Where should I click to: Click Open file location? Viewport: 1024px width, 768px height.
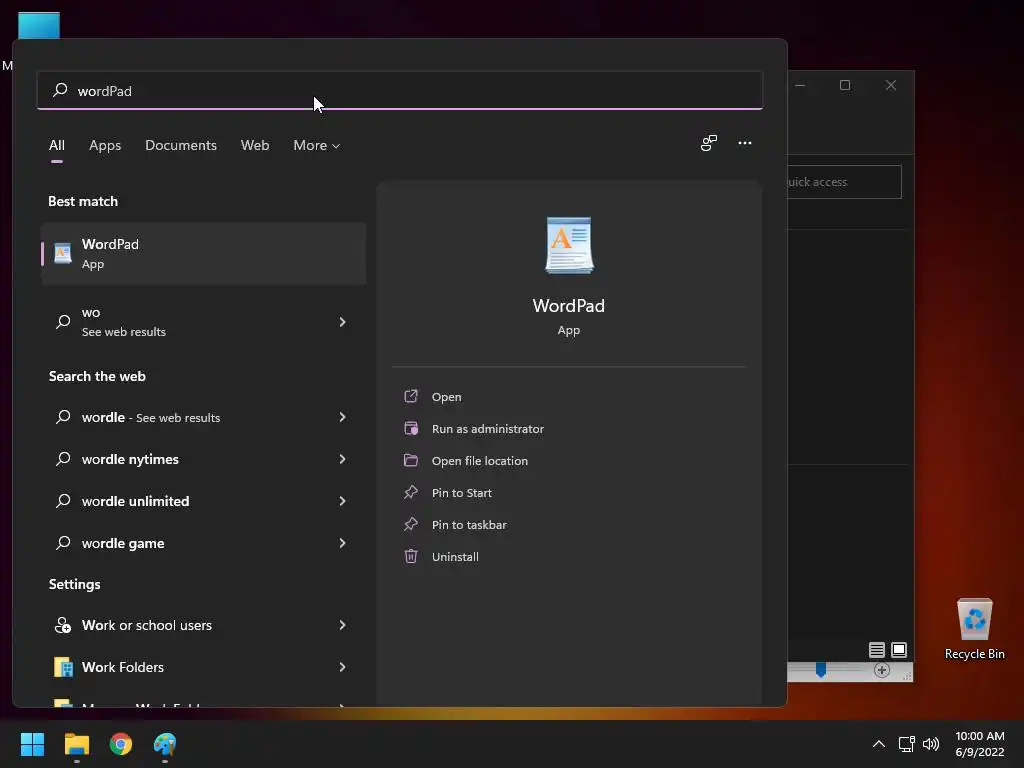480,460
